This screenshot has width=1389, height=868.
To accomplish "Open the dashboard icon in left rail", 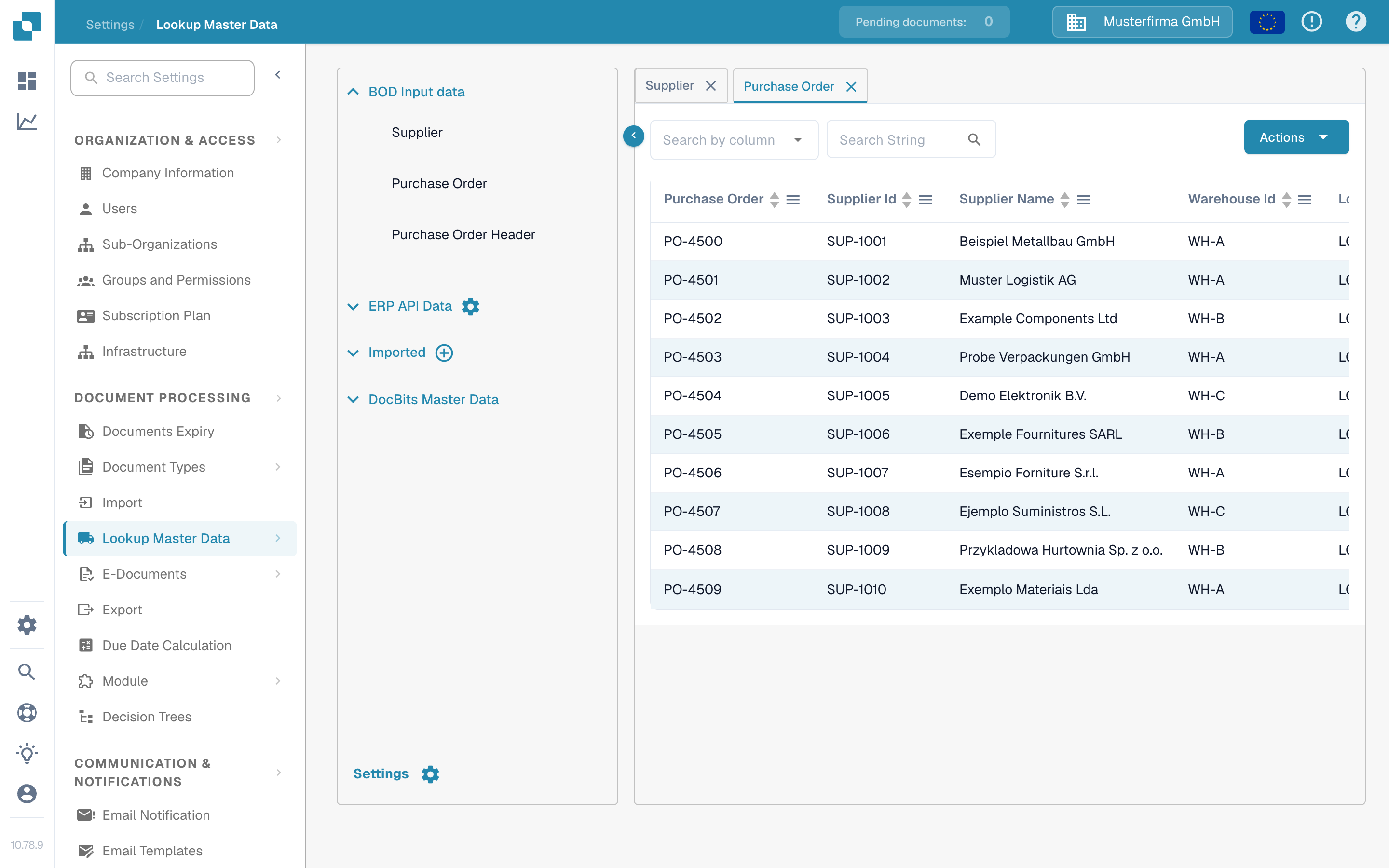I will tap(27, 81).
